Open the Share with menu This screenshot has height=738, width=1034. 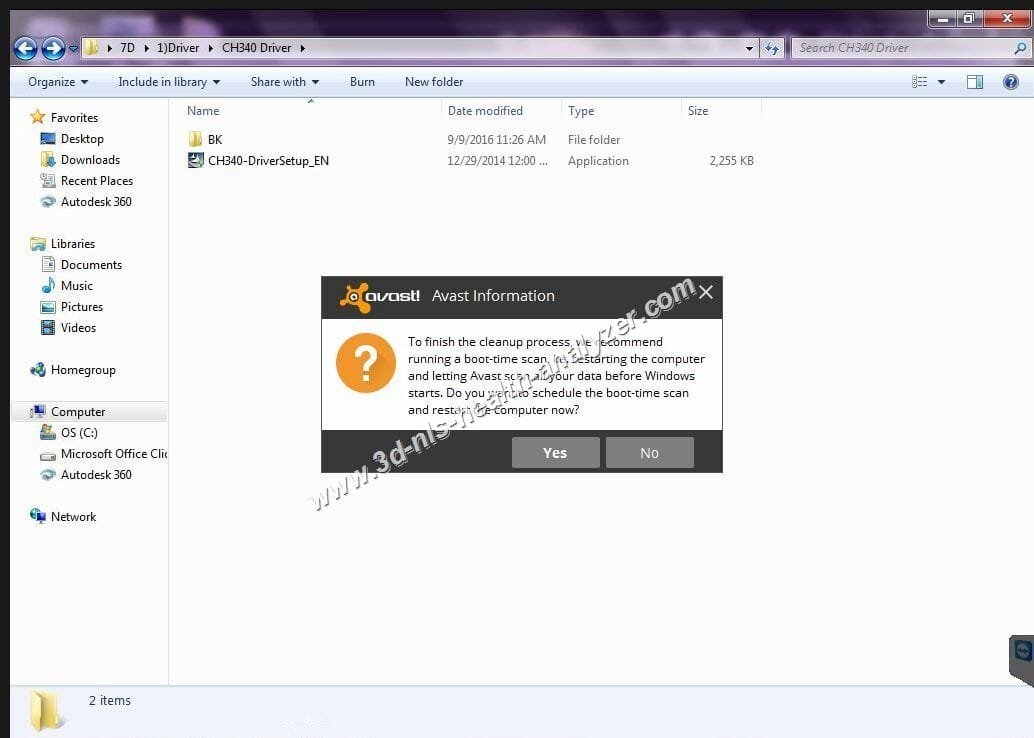284,81
